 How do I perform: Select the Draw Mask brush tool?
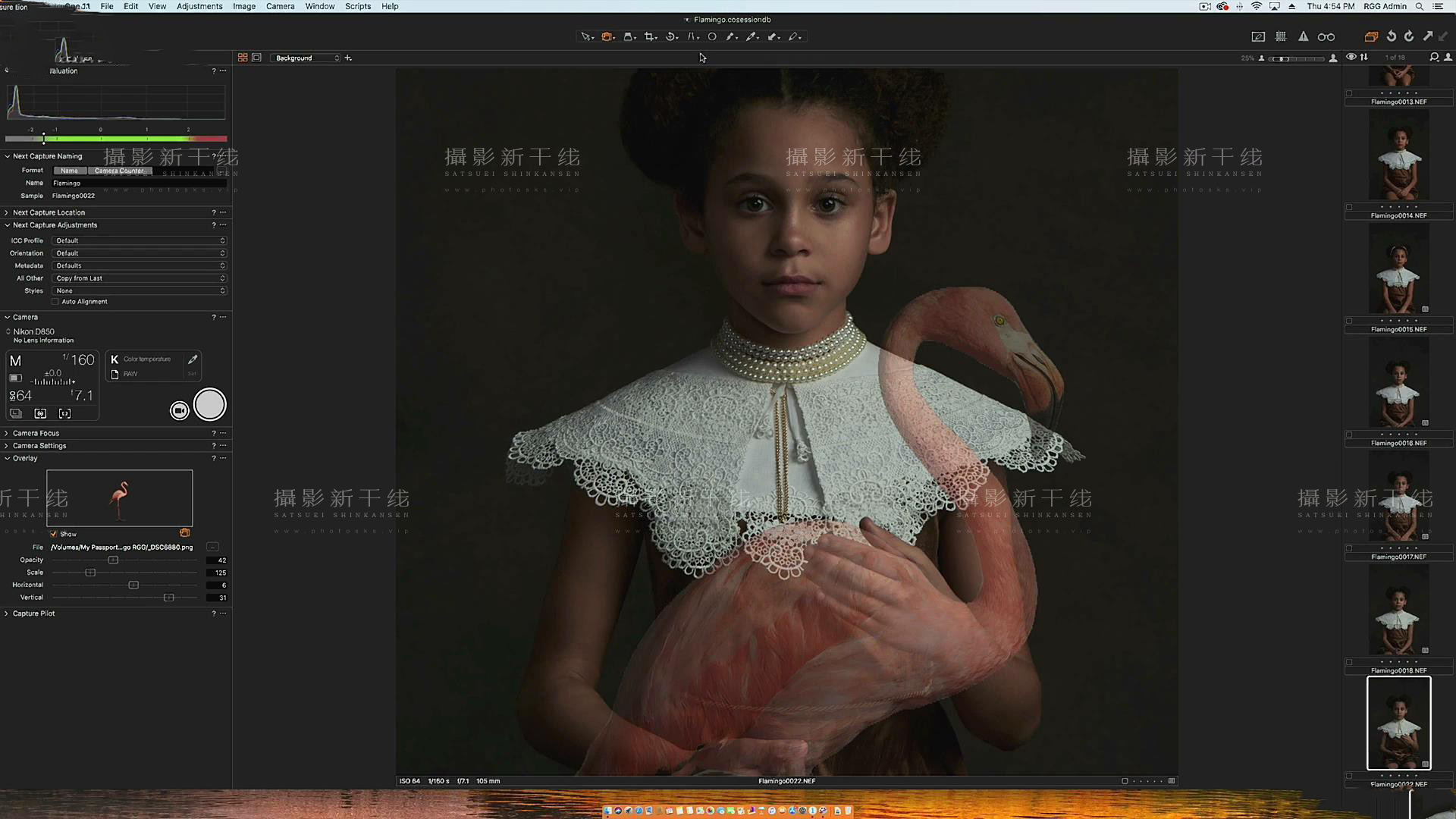pos(731,36)
